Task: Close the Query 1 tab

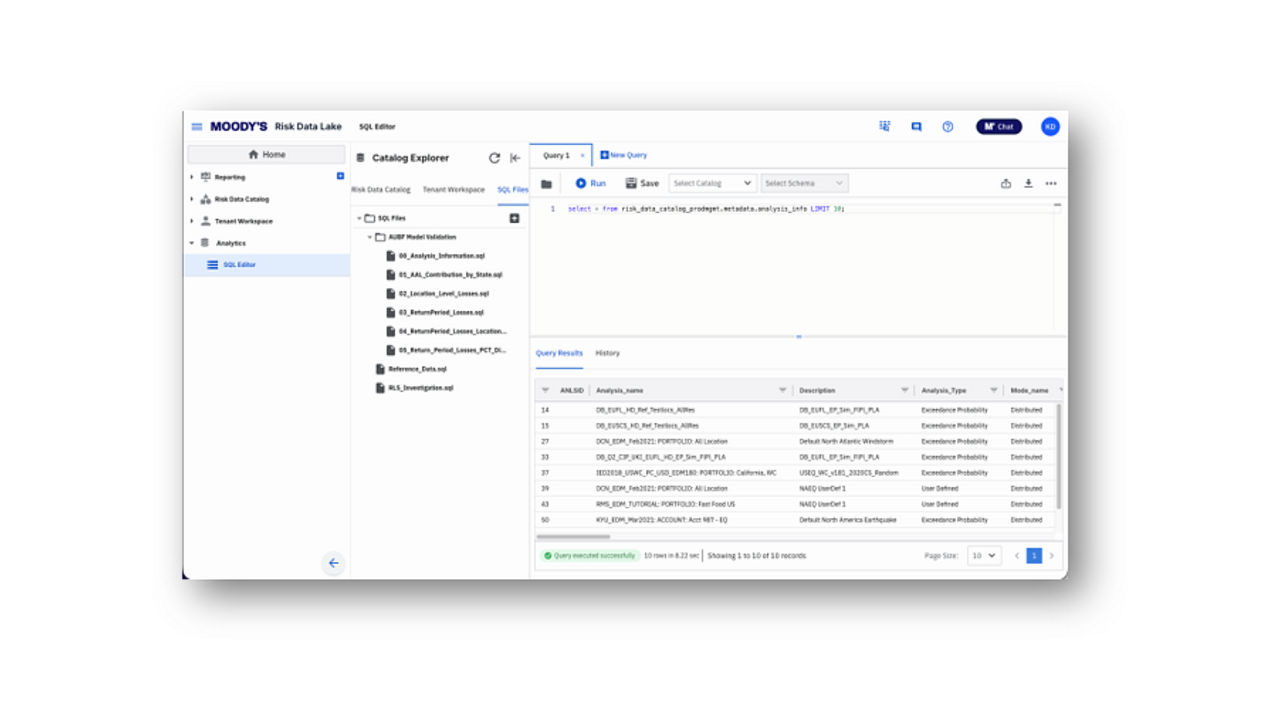Action: (583, 155)
